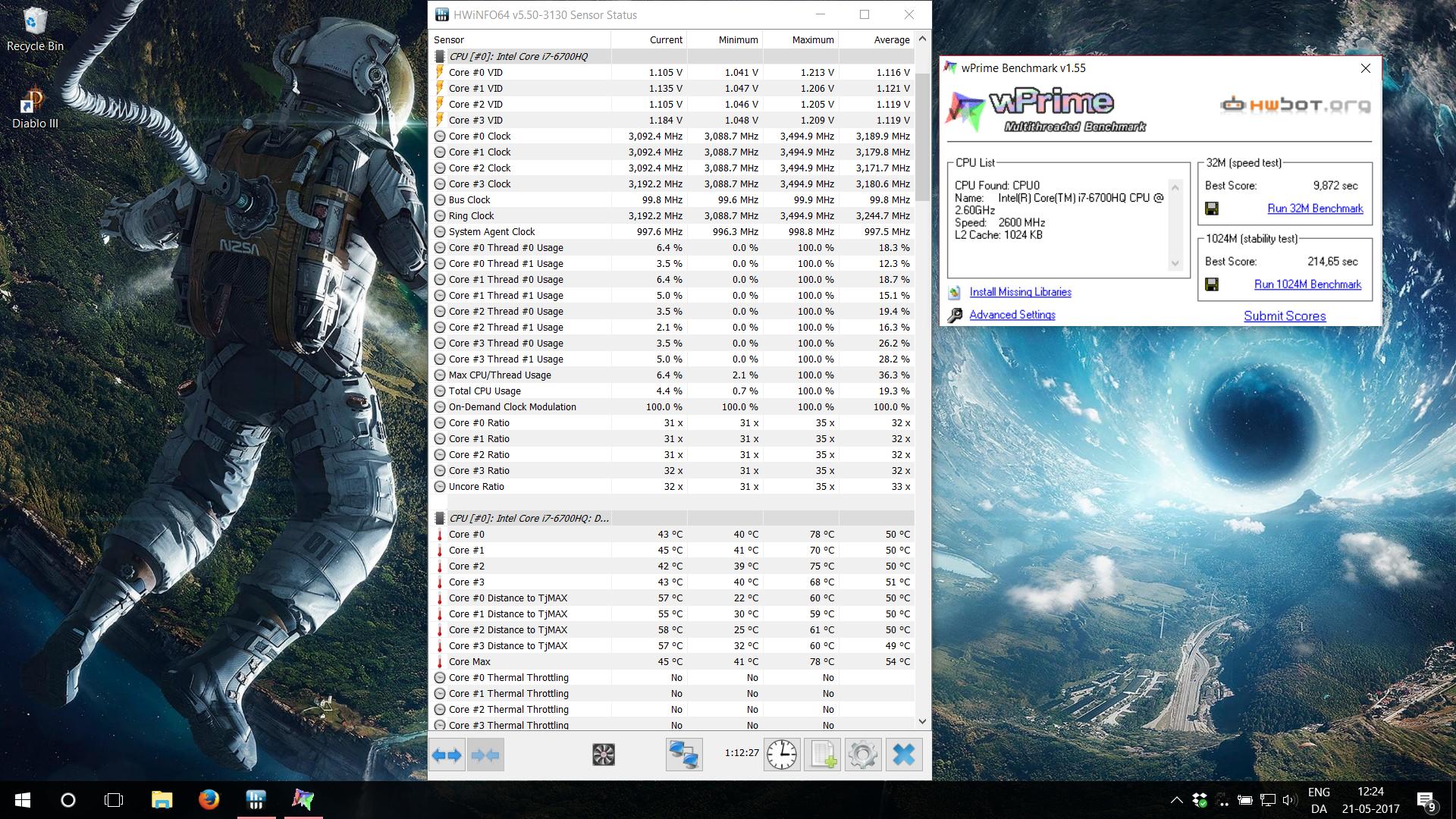Click the shrink columns arrows button
The width and height of the screenshot is (1456, 819).
pos(485,755)
